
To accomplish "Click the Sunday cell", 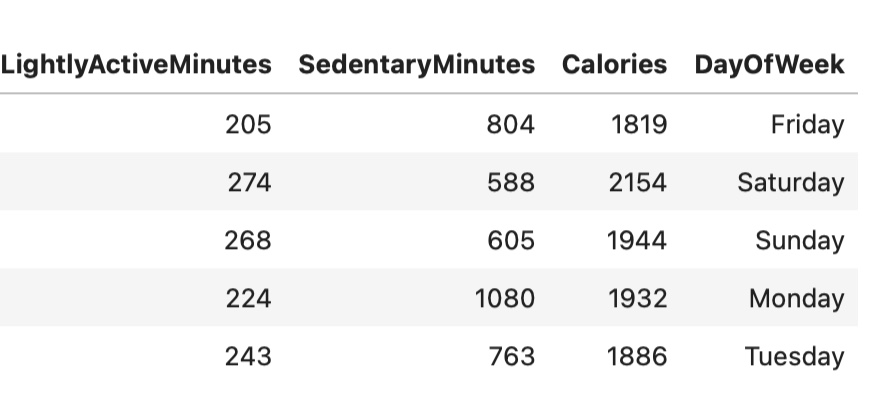I will [800, 241].
